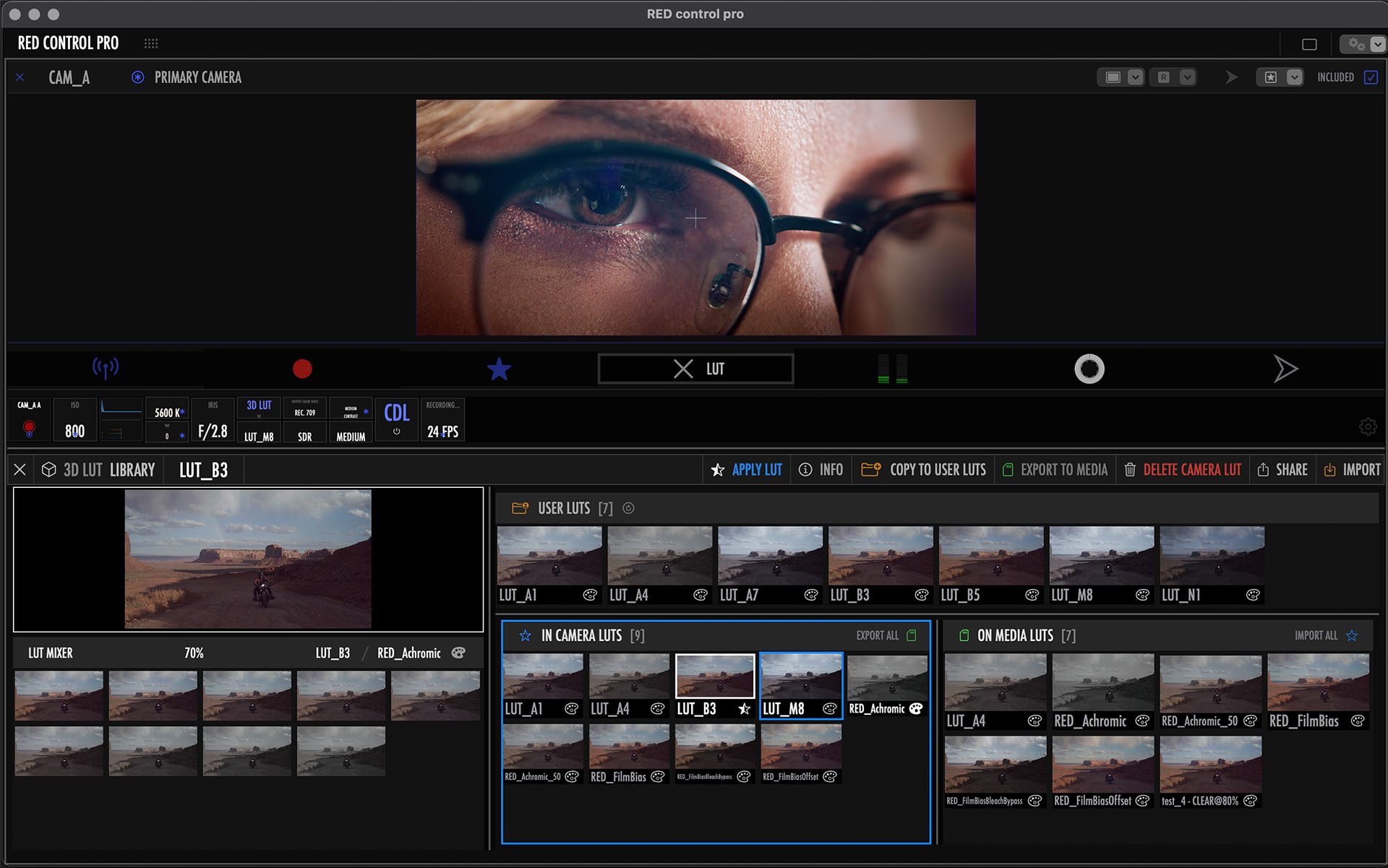Open the audio levels panel
1388x868 pixels.
coord(891,369)
